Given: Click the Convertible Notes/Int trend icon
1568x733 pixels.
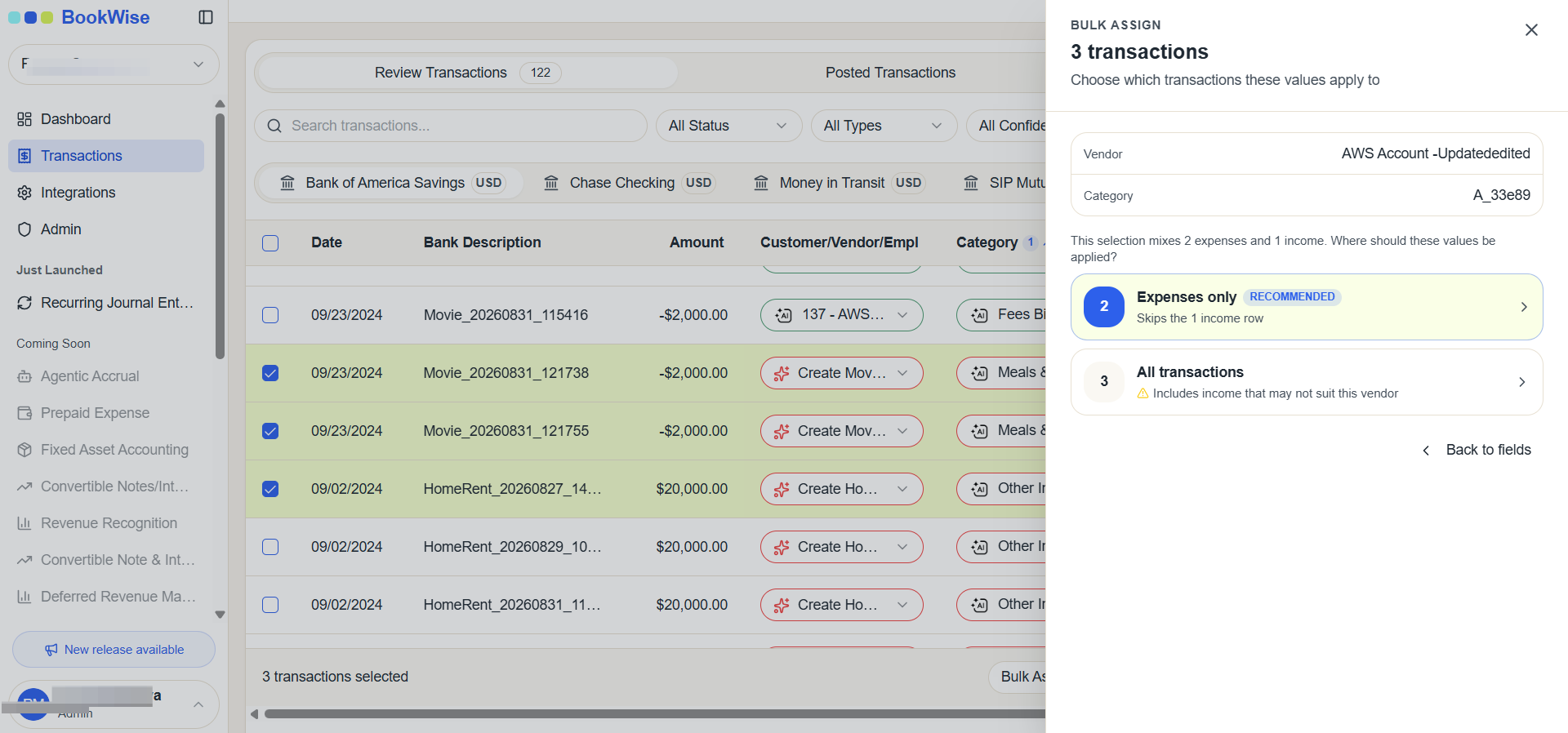Looking at the screenshot, I should click(24, 486).
